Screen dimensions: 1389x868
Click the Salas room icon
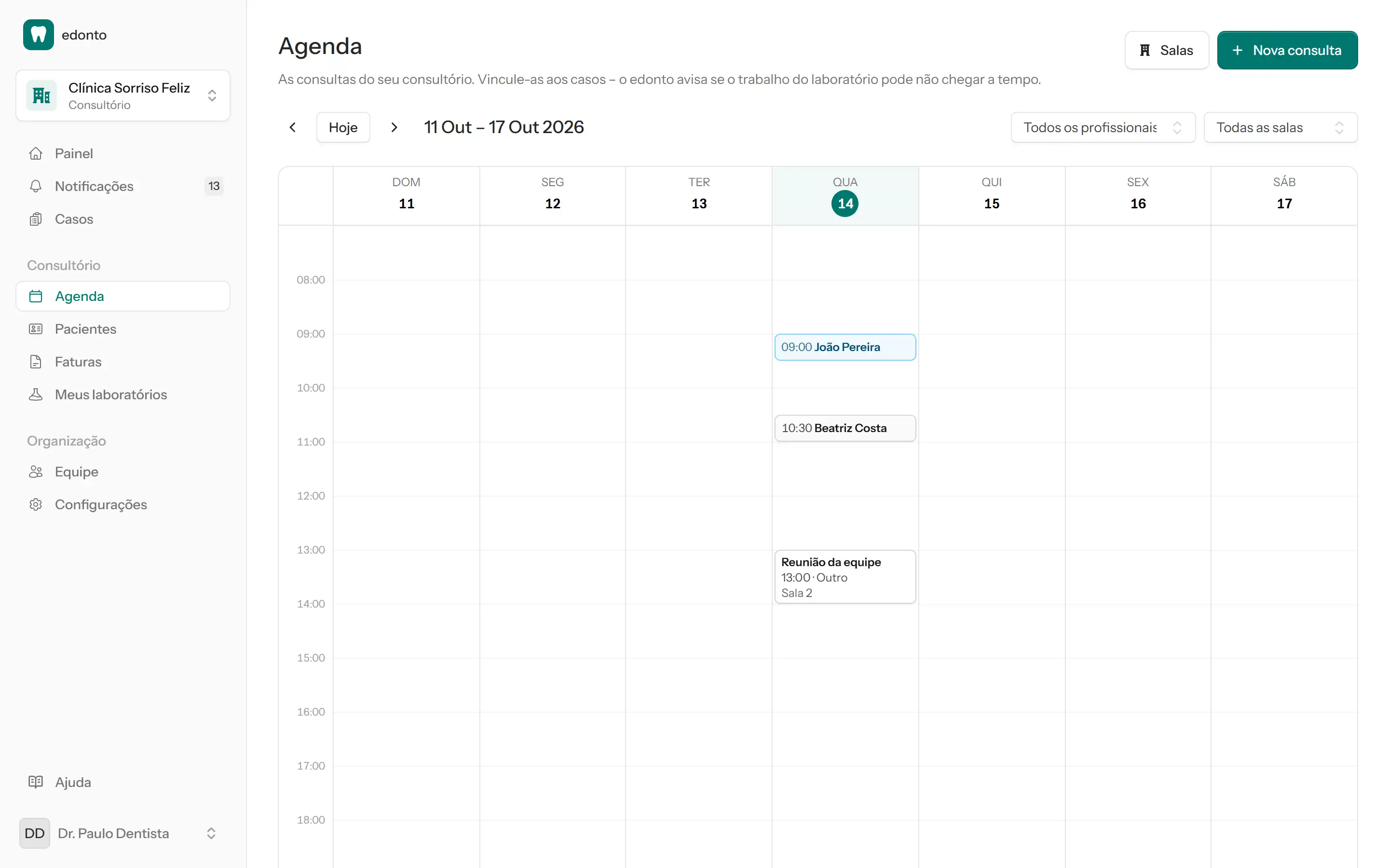(1144, 51)
